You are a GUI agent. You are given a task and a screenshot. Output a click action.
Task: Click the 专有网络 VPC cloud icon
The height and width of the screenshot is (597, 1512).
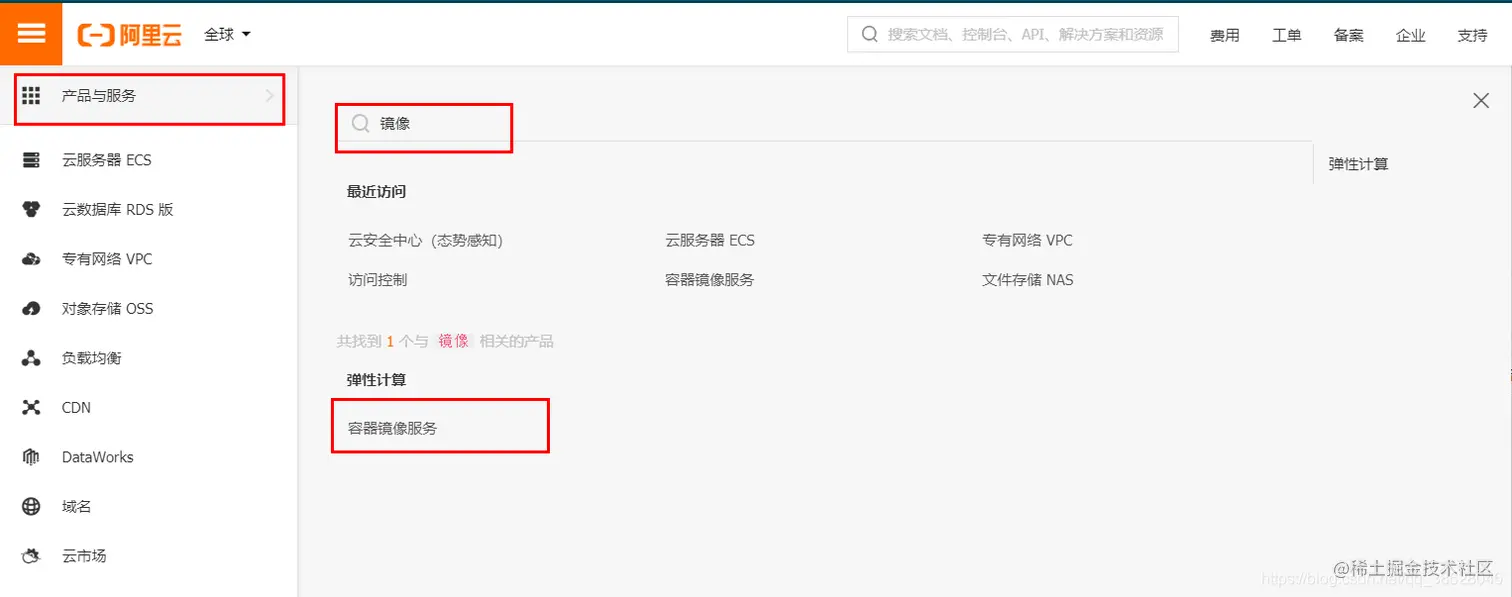pyautogui.click(x=31, y=259)
